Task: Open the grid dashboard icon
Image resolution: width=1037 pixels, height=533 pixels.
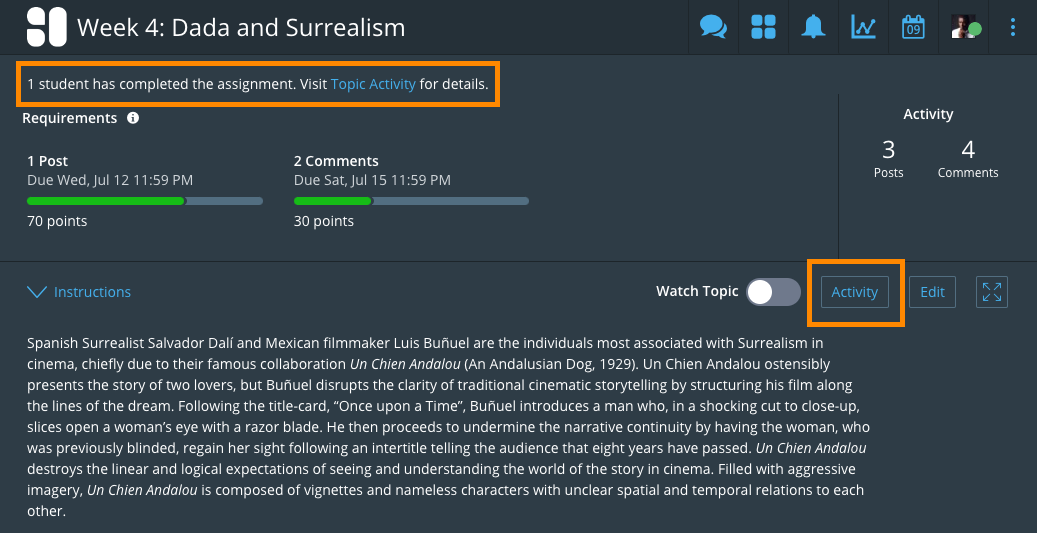Action: [763, 27]
